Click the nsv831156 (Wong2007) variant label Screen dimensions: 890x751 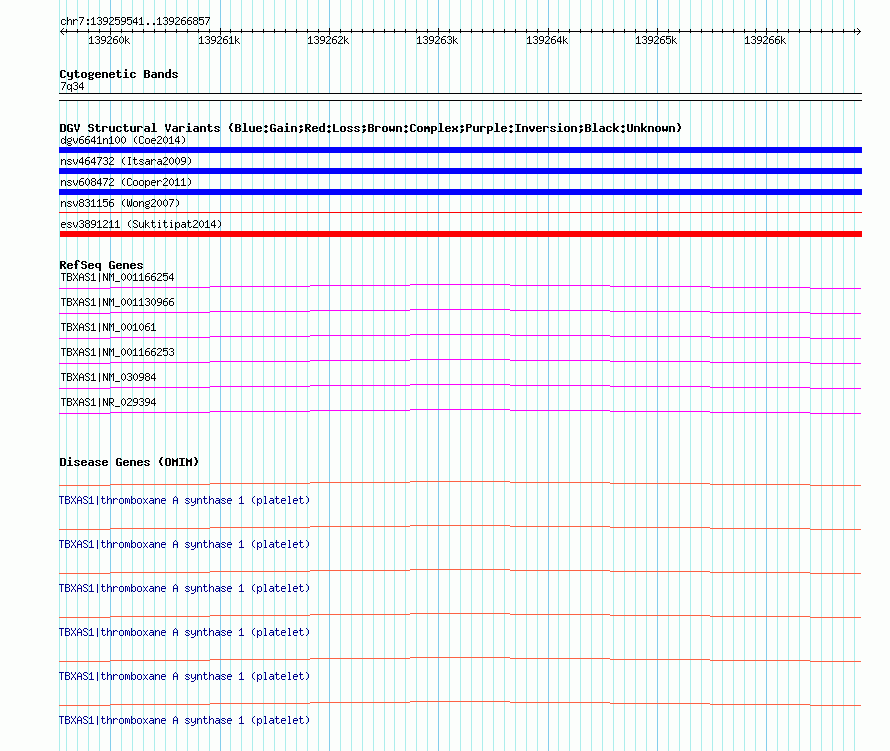[120, 203]
